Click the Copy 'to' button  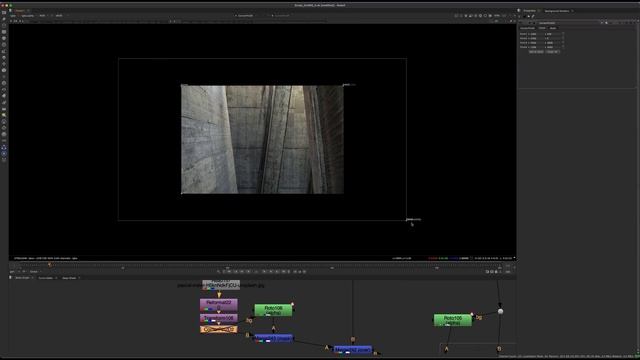pyautogui.click(x=552, y=52)
